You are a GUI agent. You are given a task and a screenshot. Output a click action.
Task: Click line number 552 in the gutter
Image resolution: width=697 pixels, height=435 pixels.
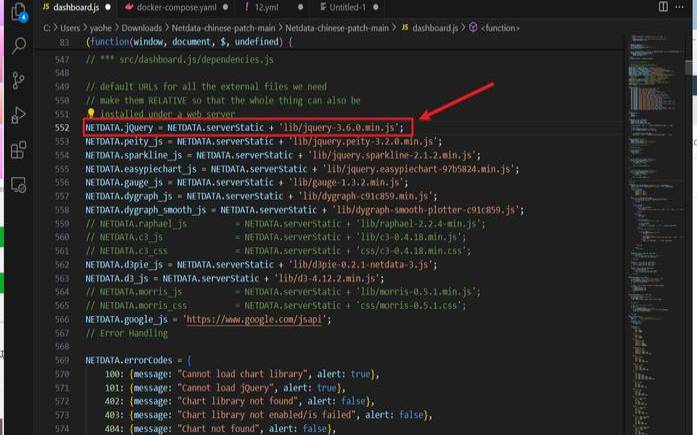pos(62,128)
